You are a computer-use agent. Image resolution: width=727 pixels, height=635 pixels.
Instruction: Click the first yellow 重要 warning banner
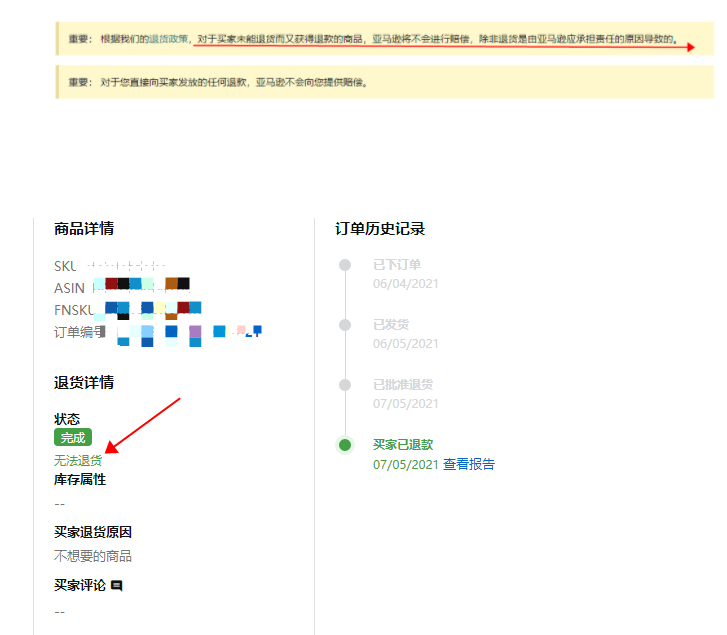(385, 40)
